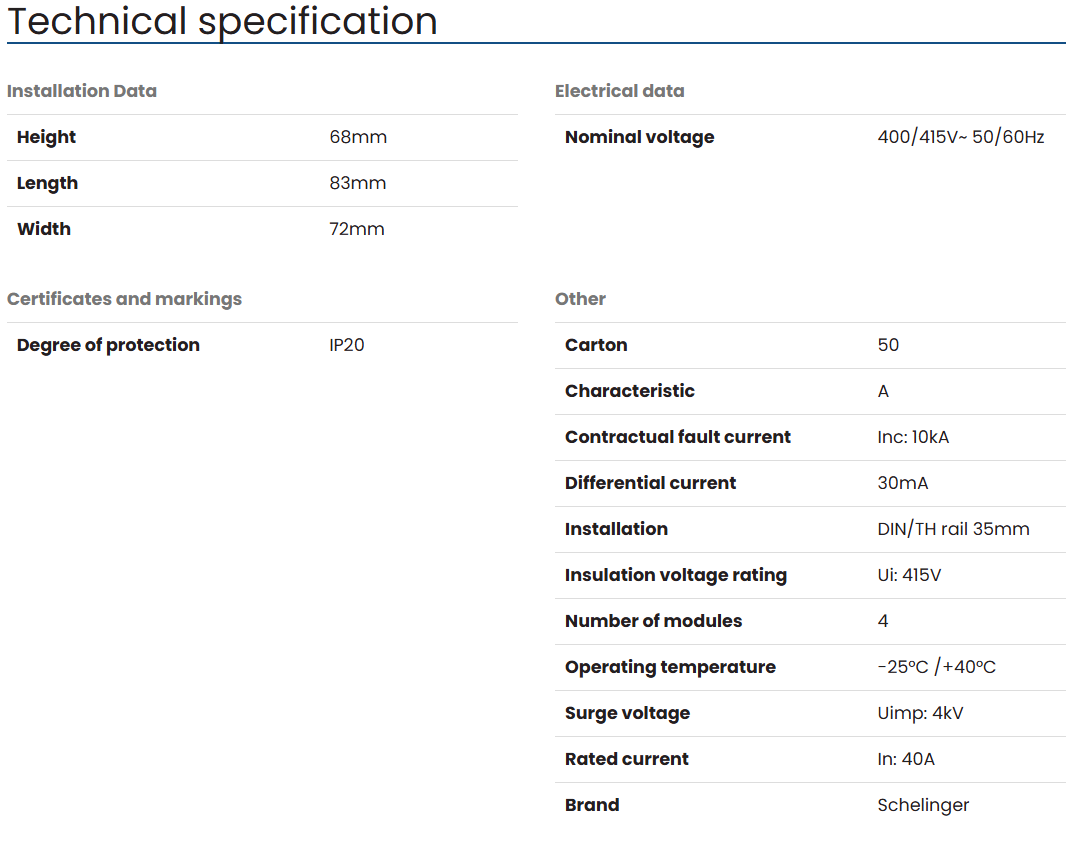Click the Surge voltage label
Screen dimensions: 1073x845
[628, 713]
